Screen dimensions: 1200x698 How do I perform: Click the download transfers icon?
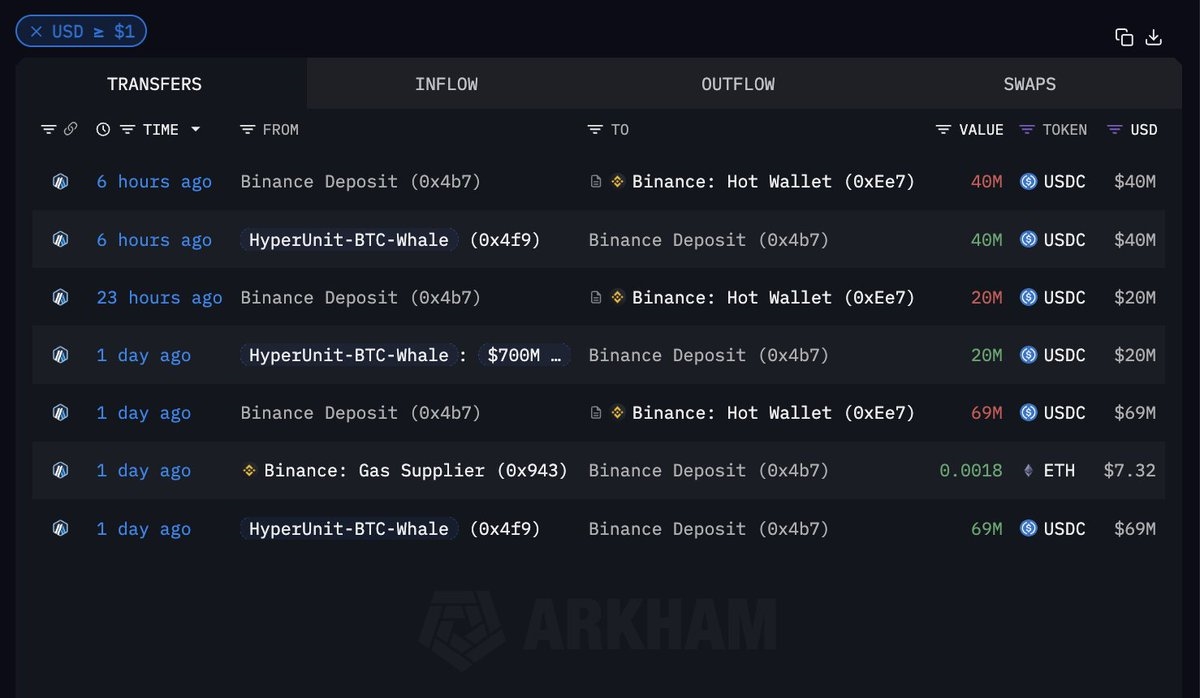pyautogui.click(x=1153, y=37)
